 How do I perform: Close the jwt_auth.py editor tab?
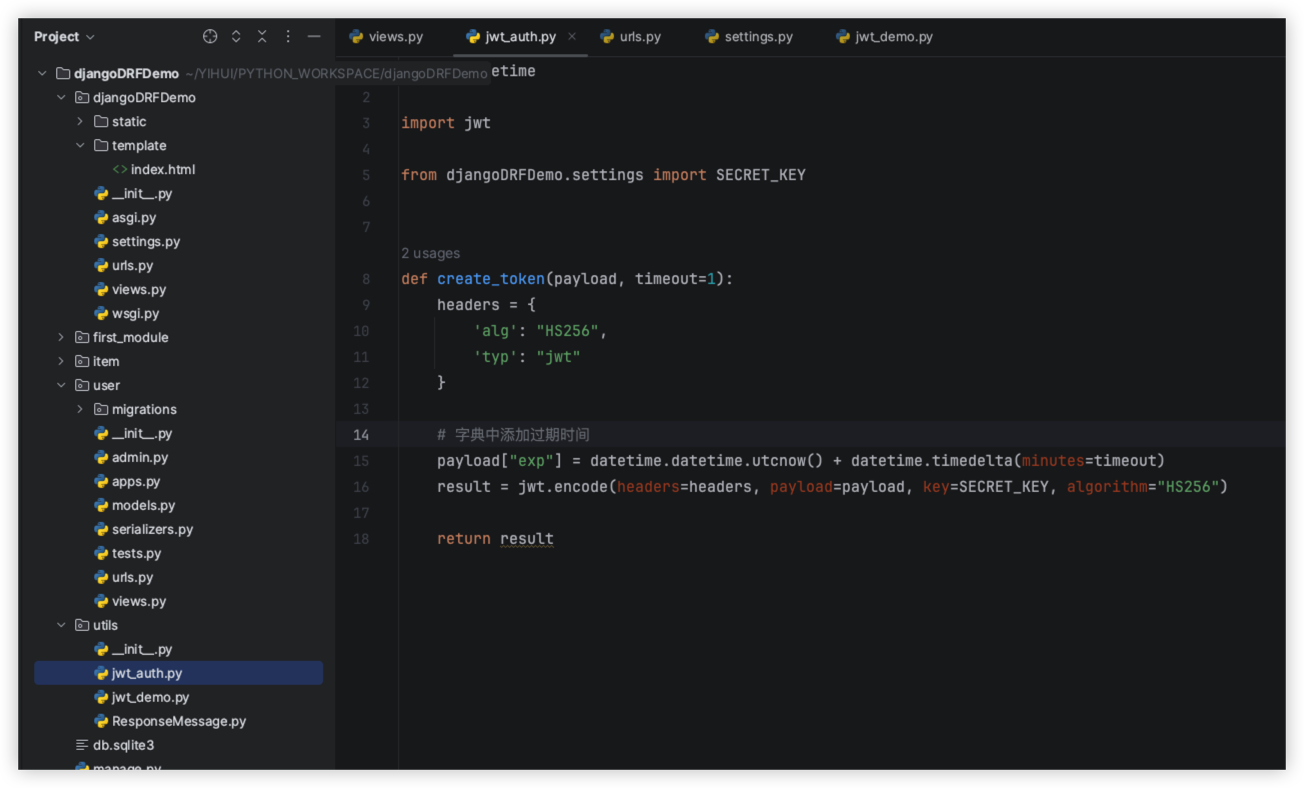pyautogui.click(x=572, y=37)
